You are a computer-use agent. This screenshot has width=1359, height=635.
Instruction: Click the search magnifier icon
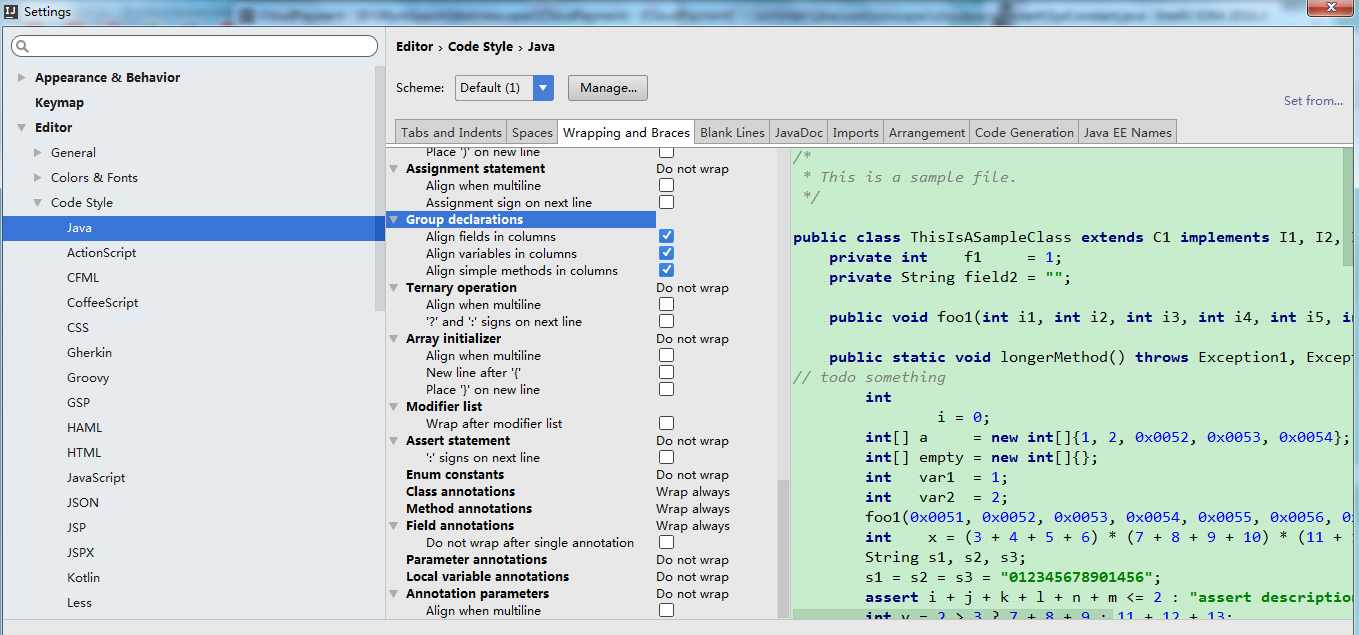click(x=22, y=47)
